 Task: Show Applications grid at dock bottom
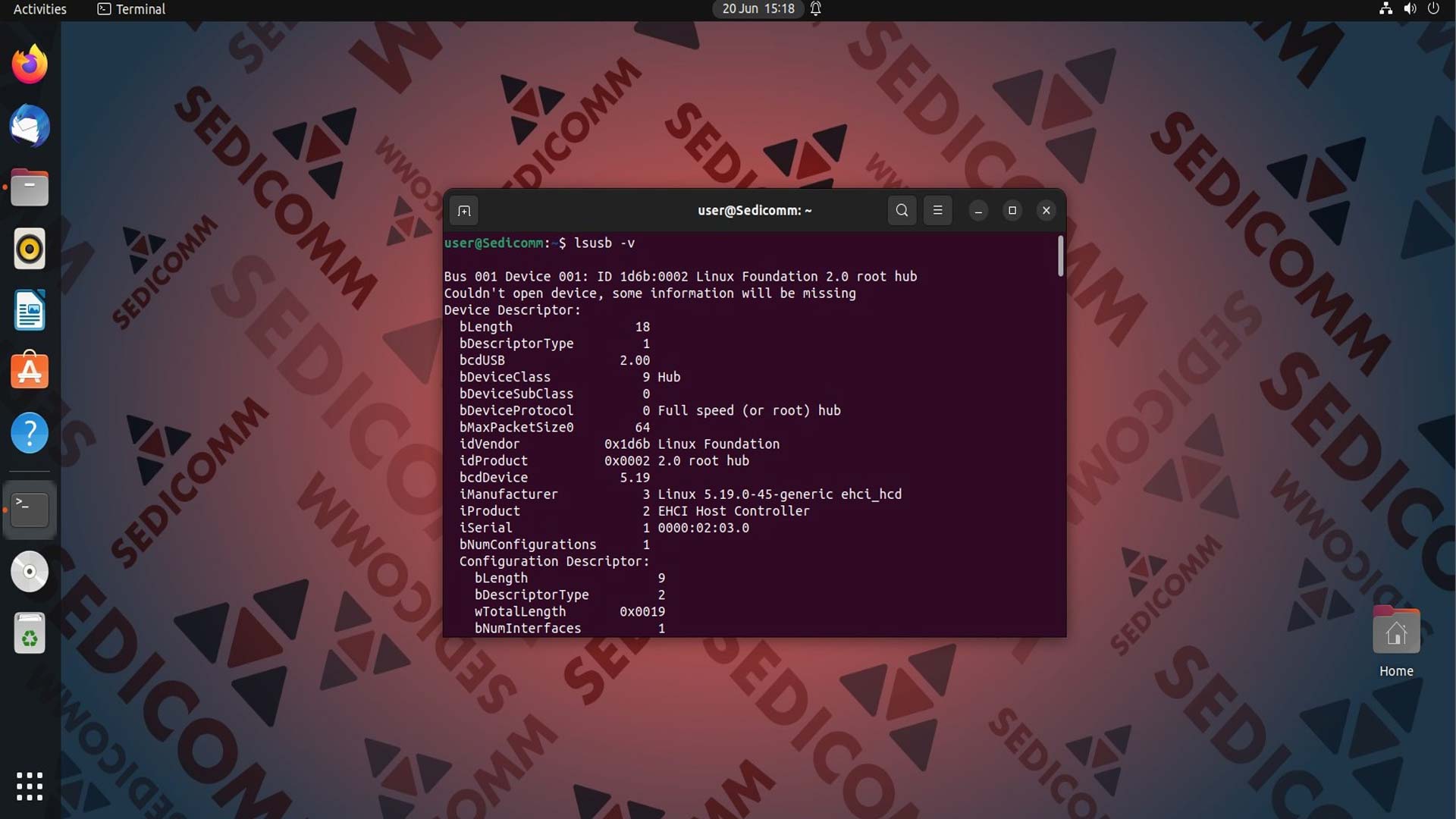pyautogui.click(x=30, y=786)
